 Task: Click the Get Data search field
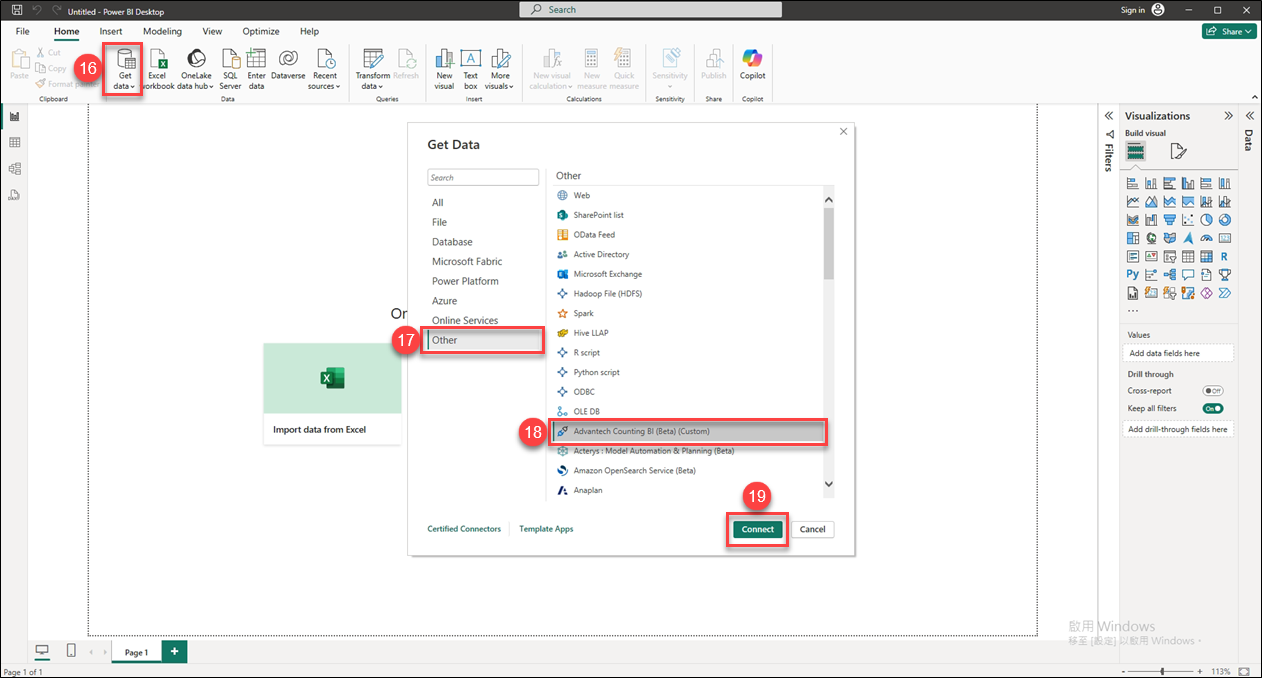484,178
